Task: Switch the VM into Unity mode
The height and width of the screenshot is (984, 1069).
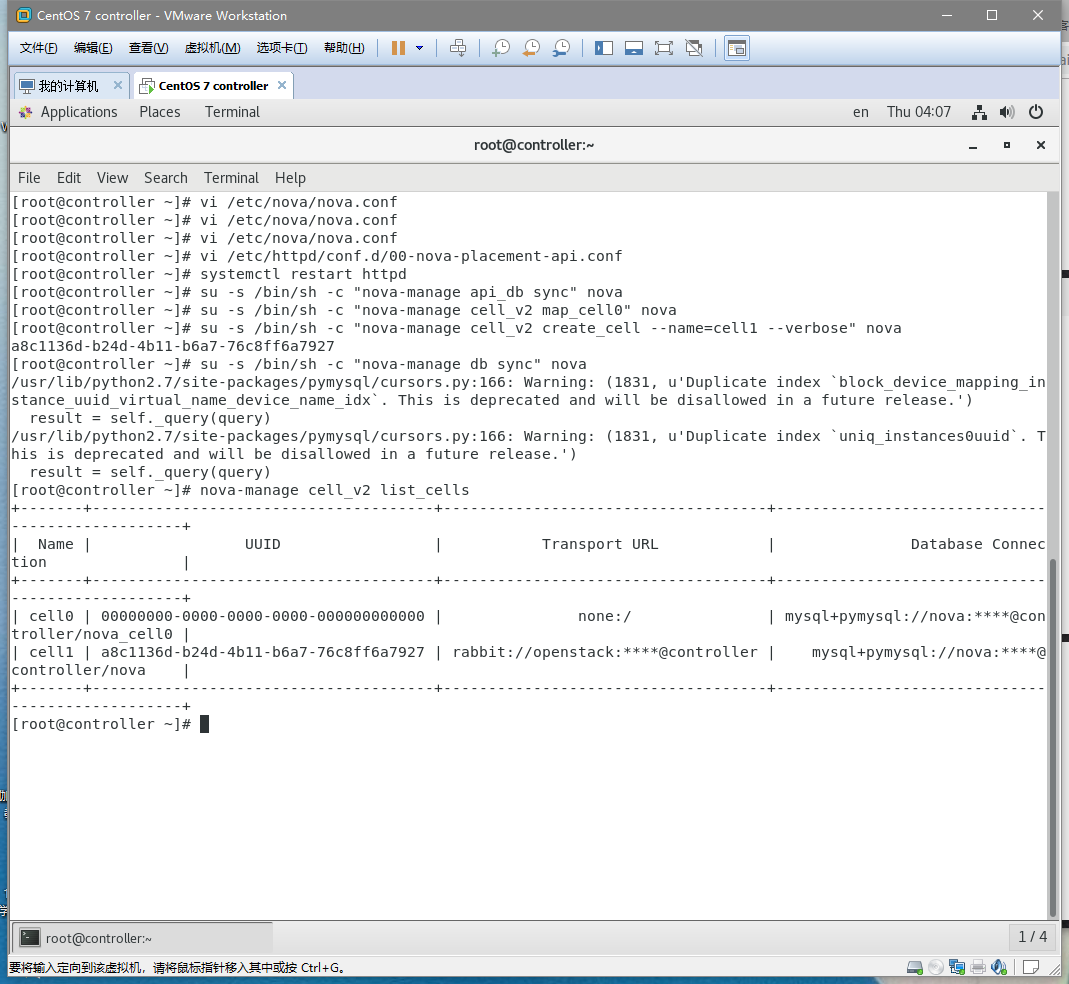Action: coord(694,47)
